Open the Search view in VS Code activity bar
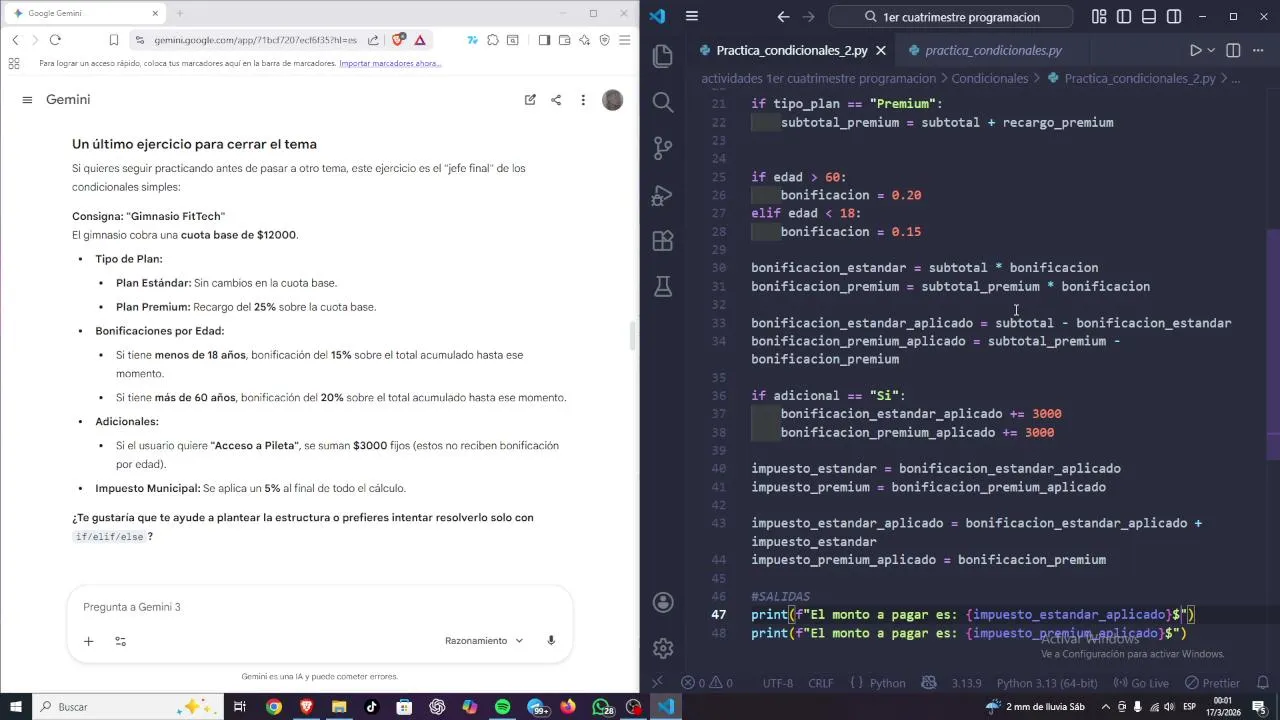The height and width of the screenshot is (720, 1280). click(662, 101)
